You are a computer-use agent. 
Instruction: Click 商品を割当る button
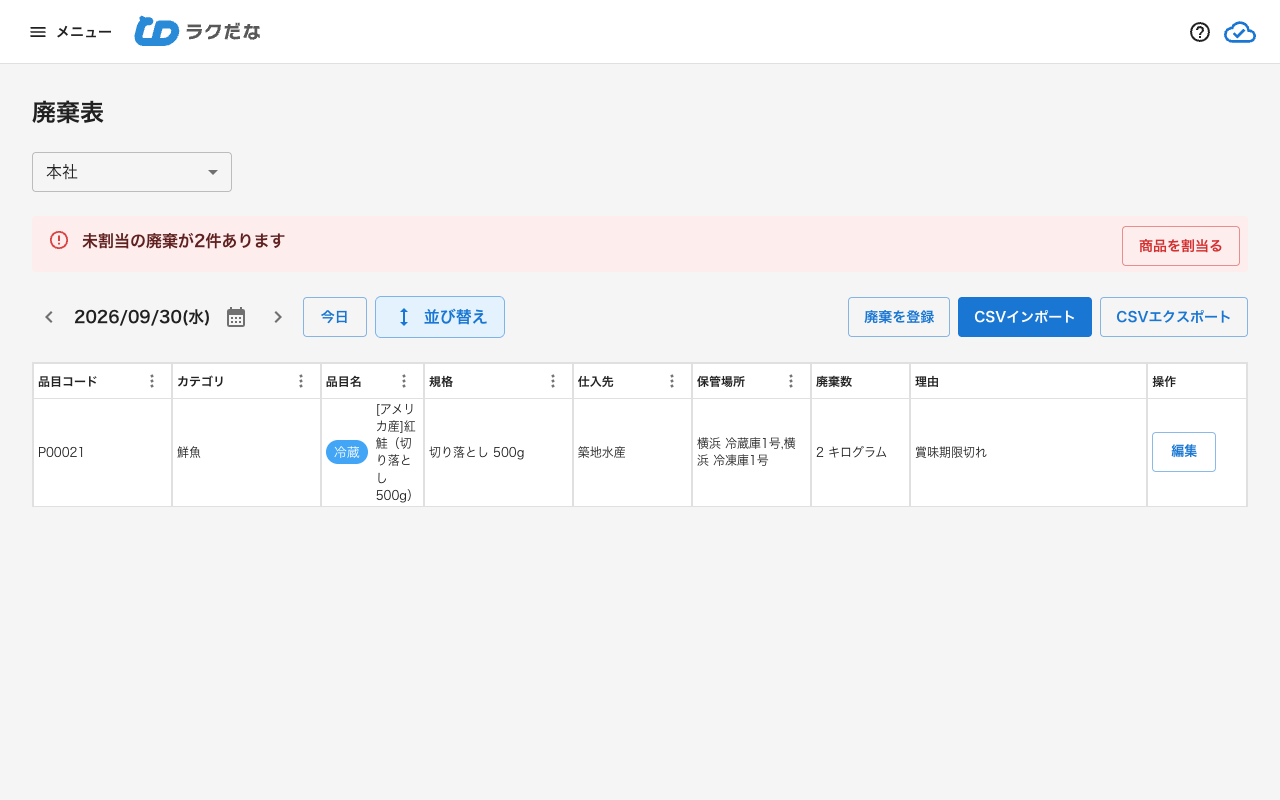tap(1181, 246)
